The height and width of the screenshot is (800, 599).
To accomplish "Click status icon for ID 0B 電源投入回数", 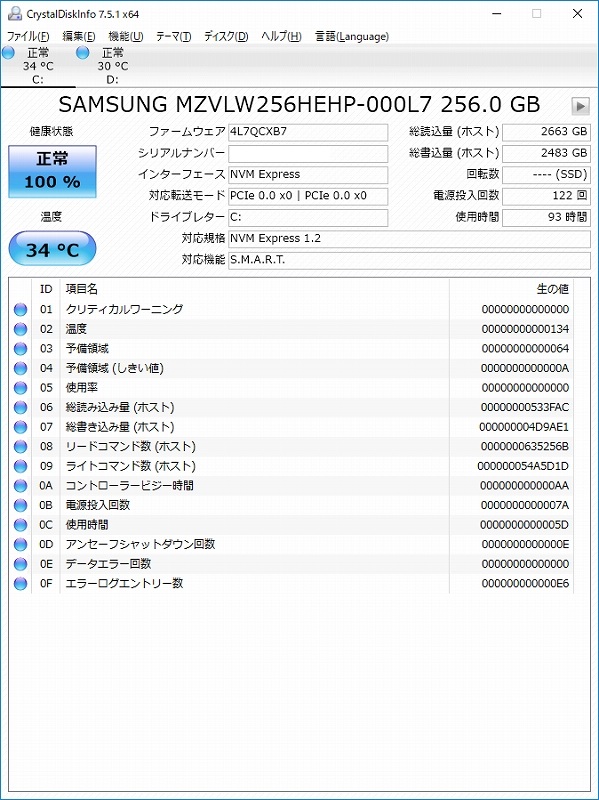I will tap(20, 505).
